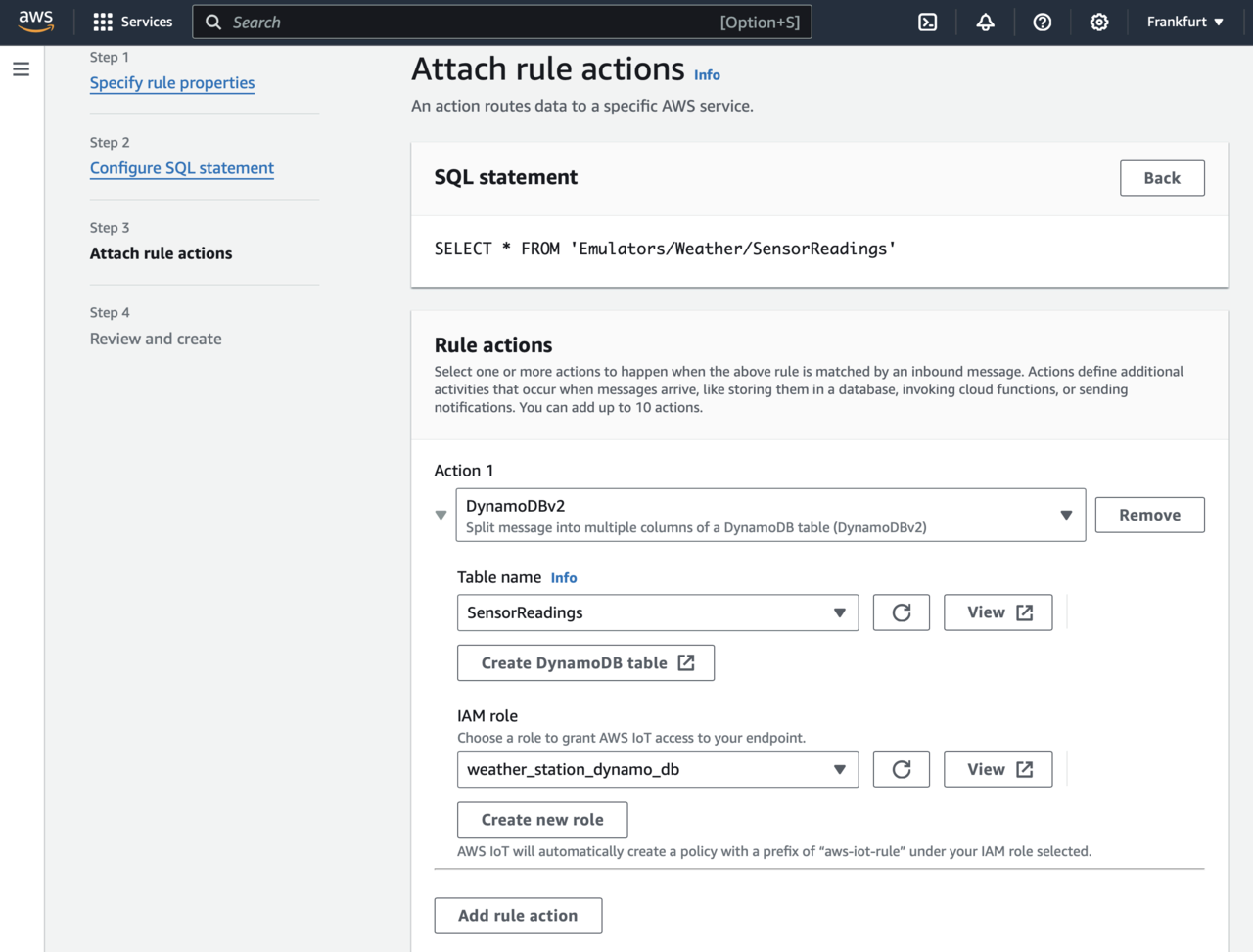Click the AWS logo home icon
Screen dimensions: 1253x952
pos(36,22)
